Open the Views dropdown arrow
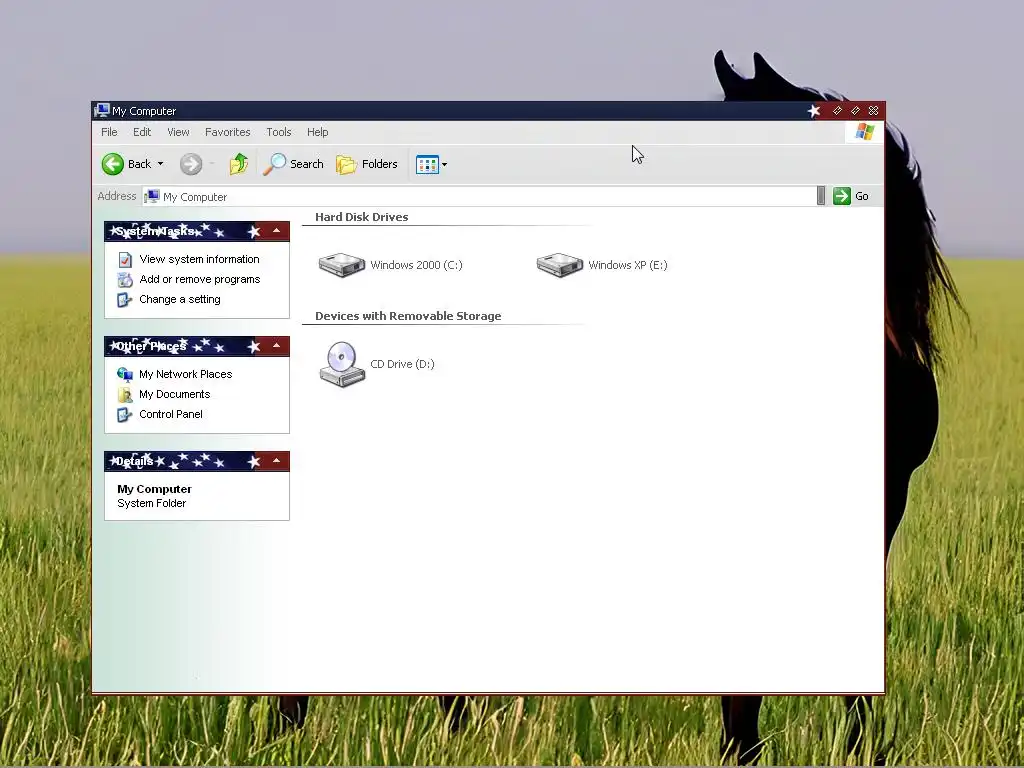 point(445,165)
